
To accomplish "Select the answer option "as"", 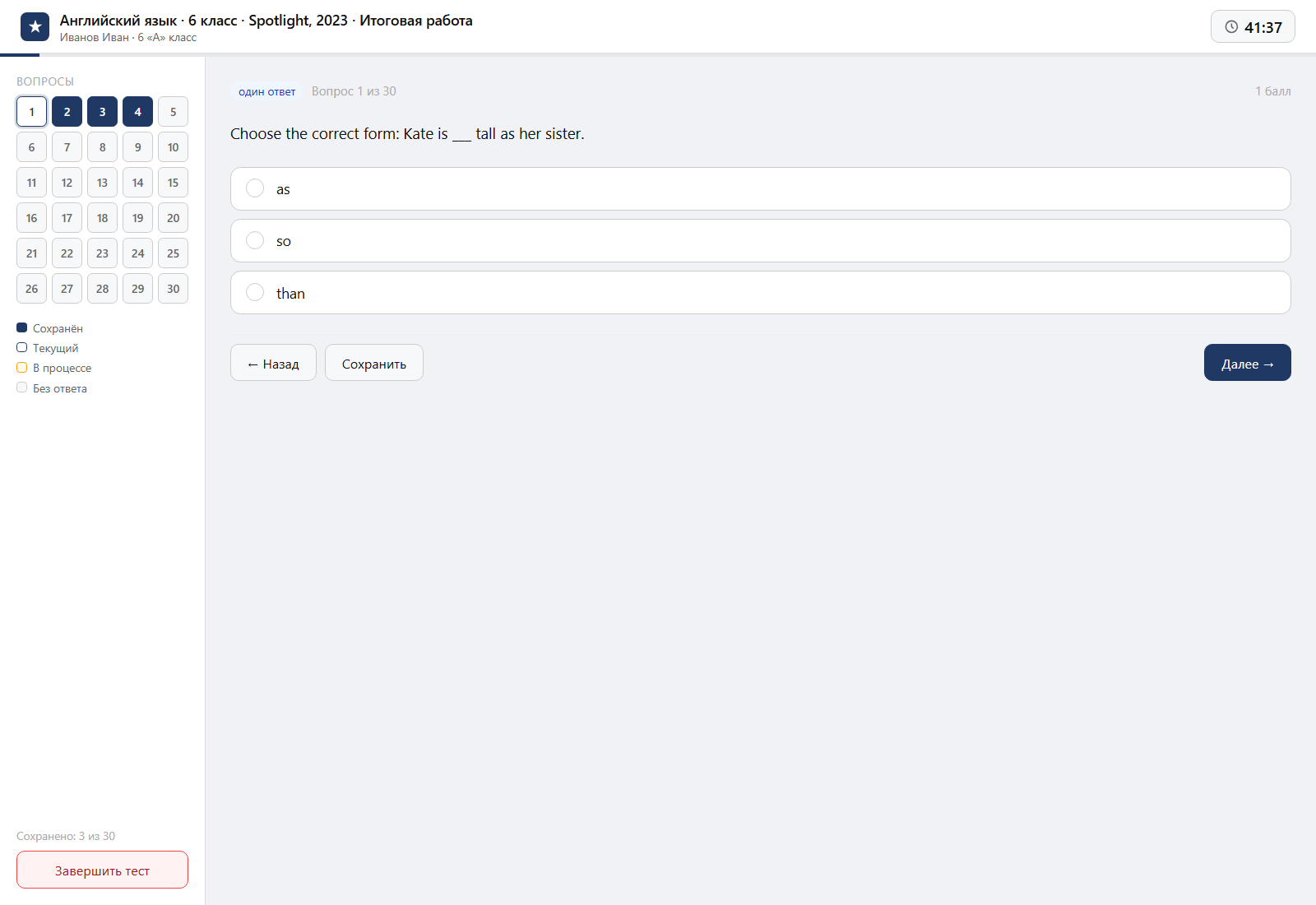I will click(x=760, y=189).
